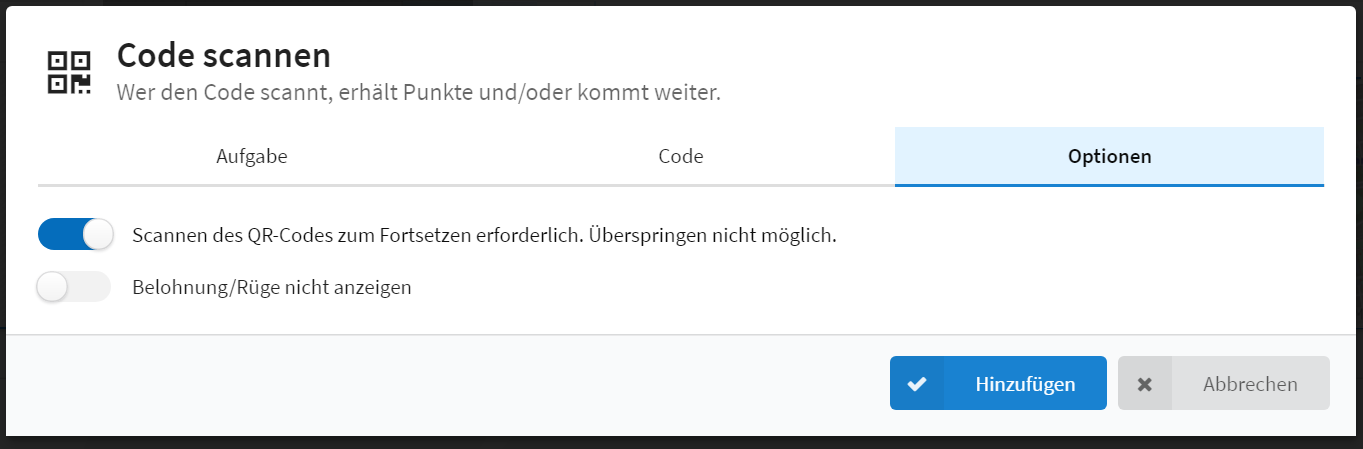
Task: Click the blue track of the active toggle
Action: coord(59,235)
